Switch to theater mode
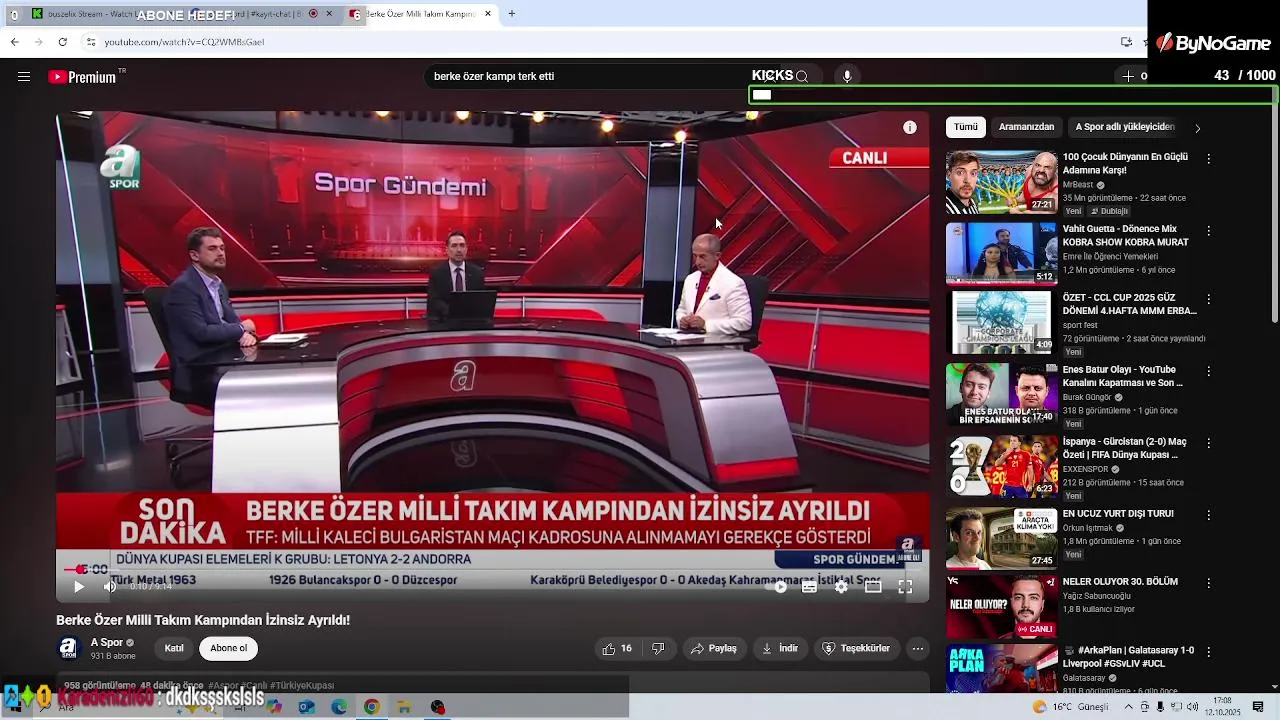This screenshot has height=720, width=1280. [873, 587]
